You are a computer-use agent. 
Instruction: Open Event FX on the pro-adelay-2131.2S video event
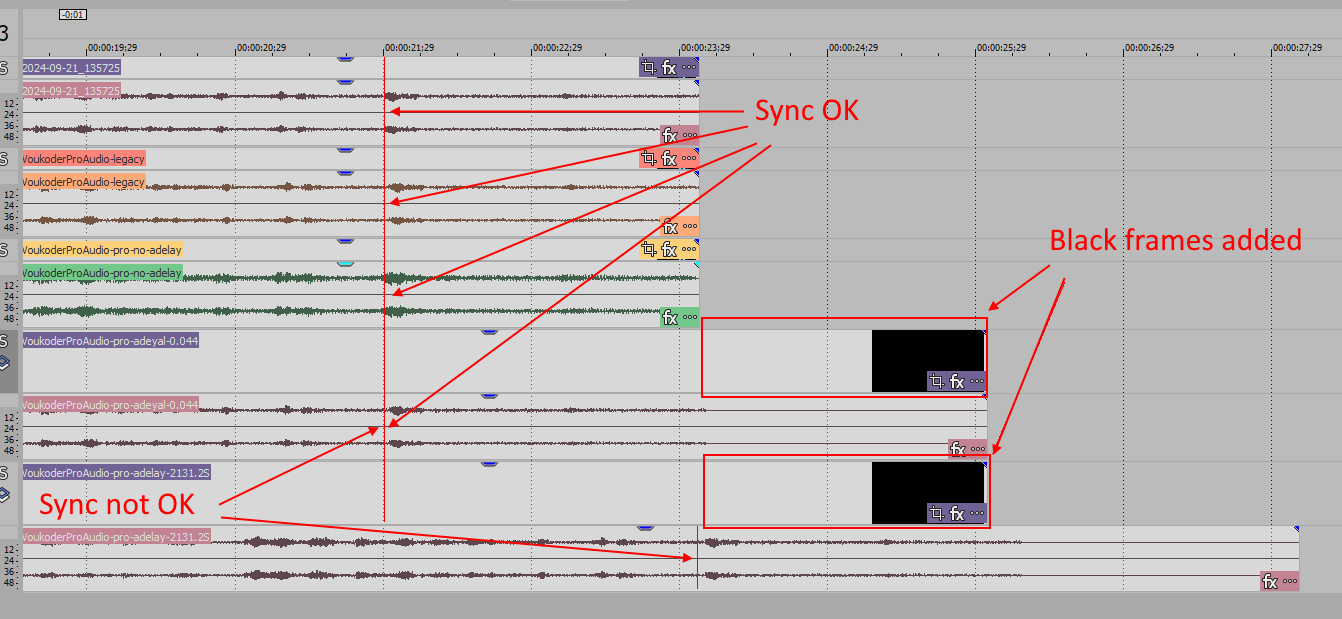(957, 514)
